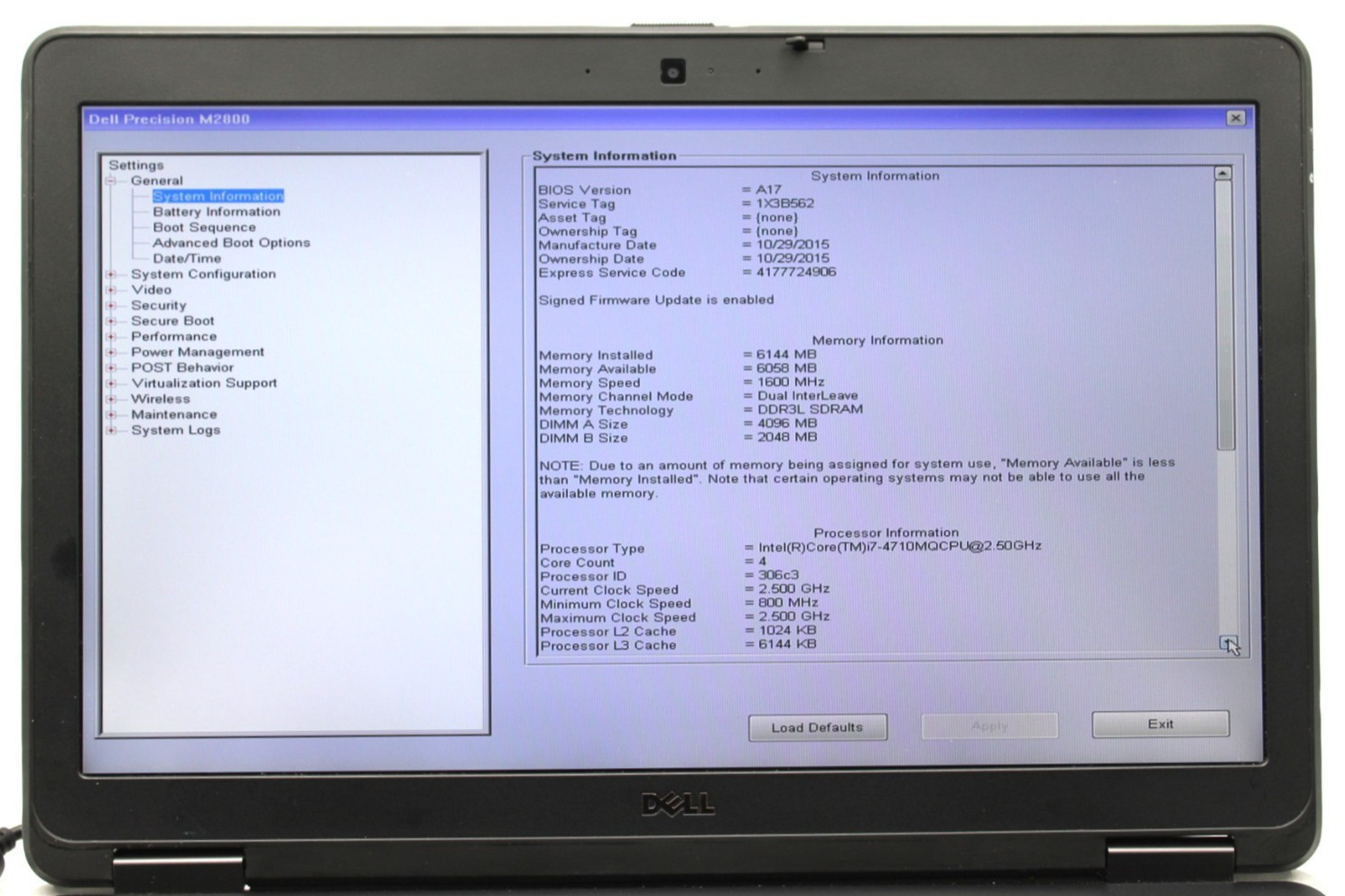Select the Maintenance category label
Viewport: 1345px width, 896px height.
[173, 414]
